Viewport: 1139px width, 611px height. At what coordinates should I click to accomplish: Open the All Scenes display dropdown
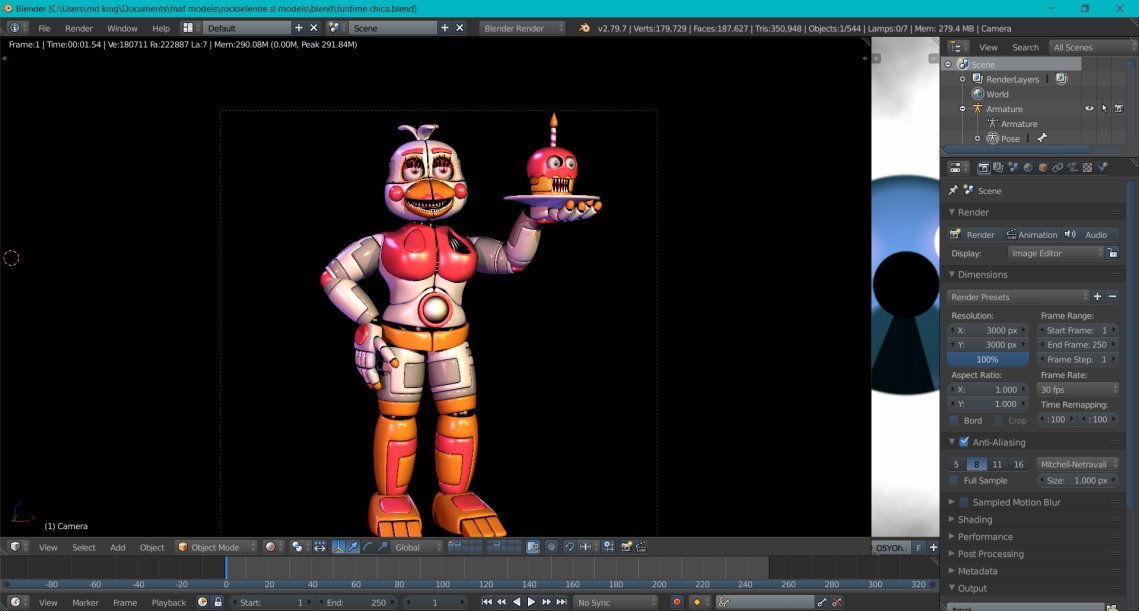click(x=1092, y=46)
